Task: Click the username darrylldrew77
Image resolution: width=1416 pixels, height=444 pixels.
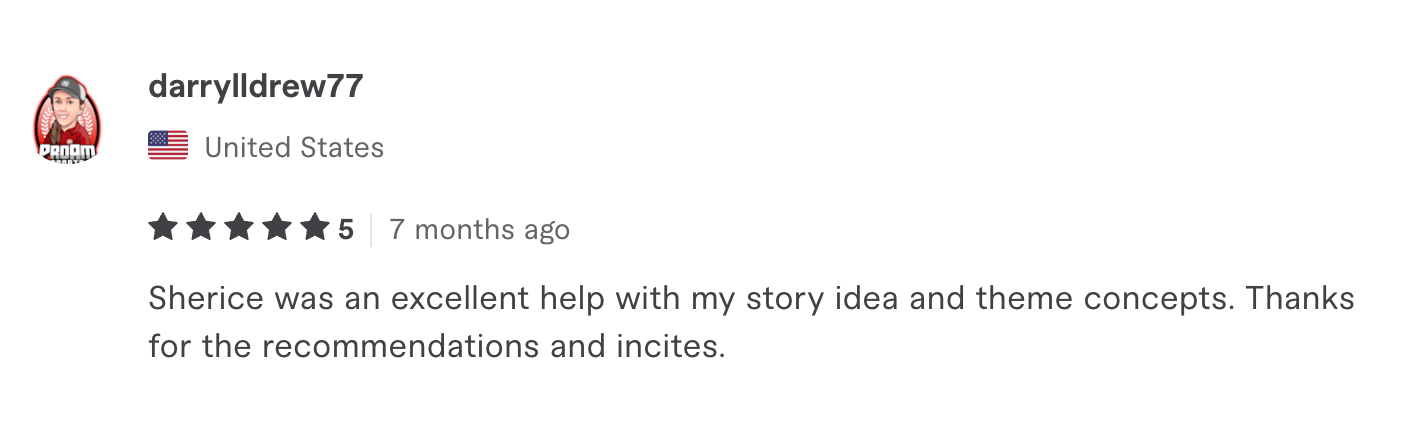Action: [x=256, y=87]
